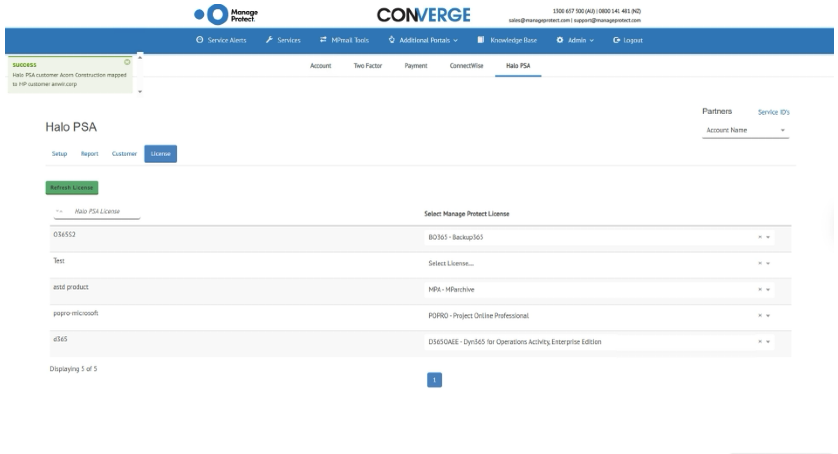Viewport: 838px width, 454px height.
Task: Open the Customer sub-tab
Action: (x=124, y=153)
